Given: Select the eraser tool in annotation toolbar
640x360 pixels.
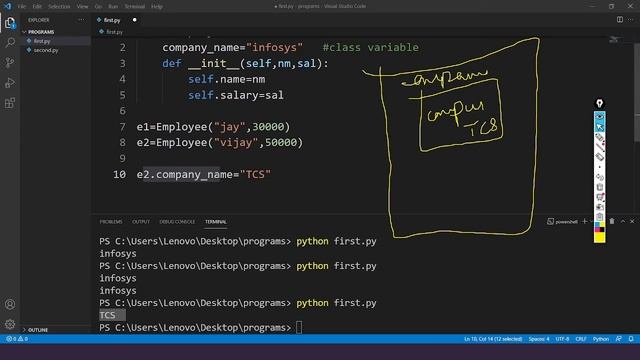Looking at the screenshot, I should pyautogui.click(x=600, y=156).
